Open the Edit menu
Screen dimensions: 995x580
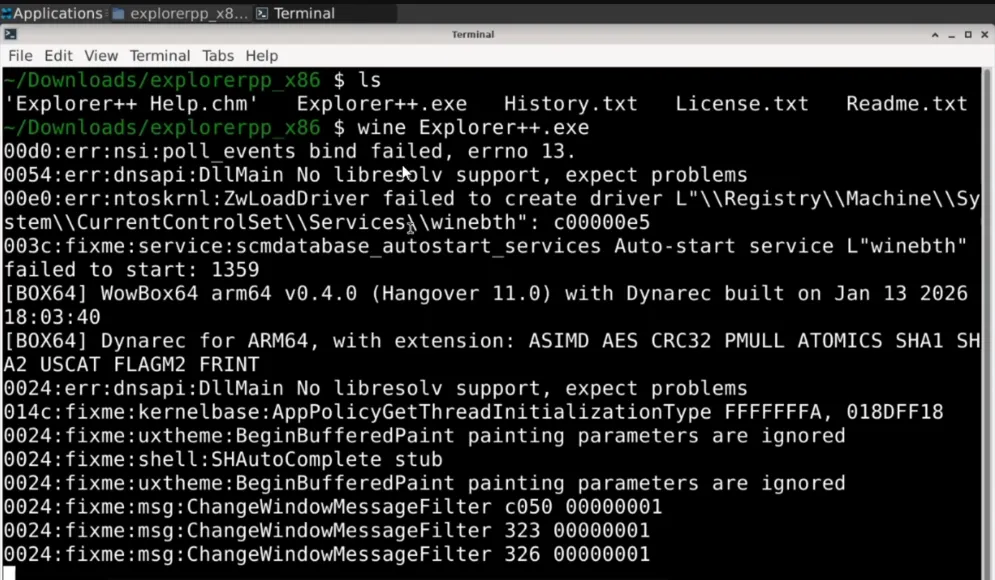(x=58, y=56)
